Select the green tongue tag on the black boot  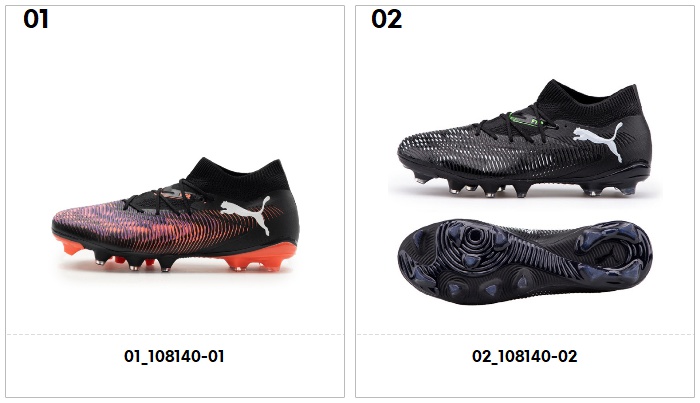click(524, 120)
